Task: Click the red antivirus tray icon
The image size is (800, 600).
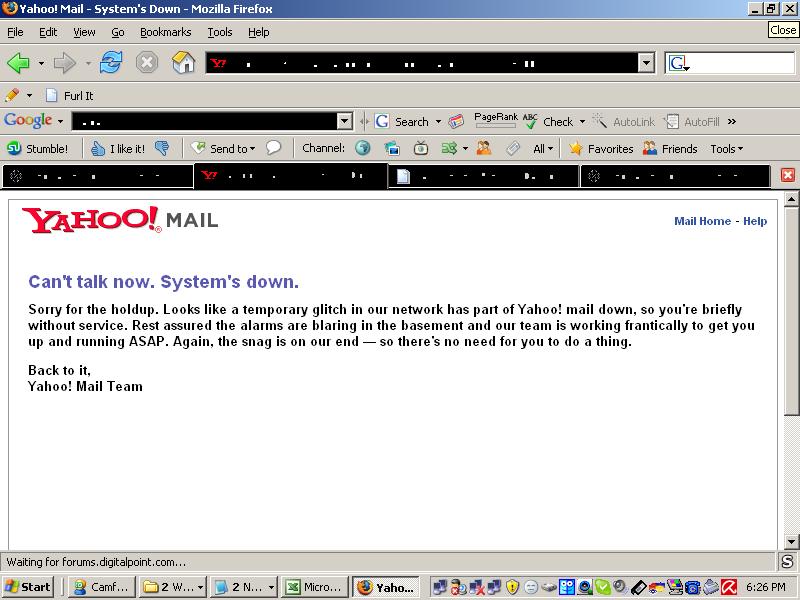Action: click(x=729, y=587)
